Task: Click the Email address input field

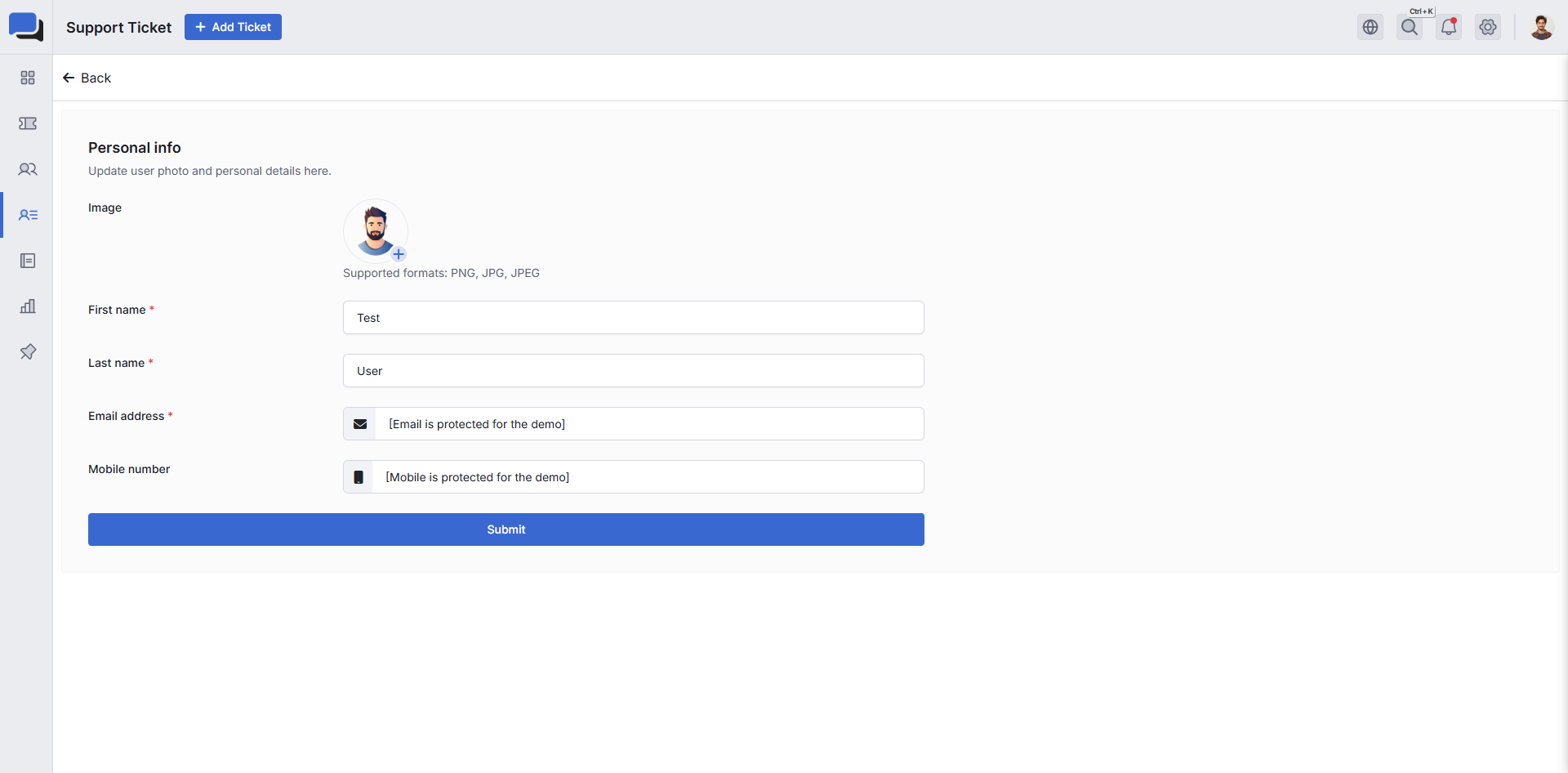Action: coord(649,424)
